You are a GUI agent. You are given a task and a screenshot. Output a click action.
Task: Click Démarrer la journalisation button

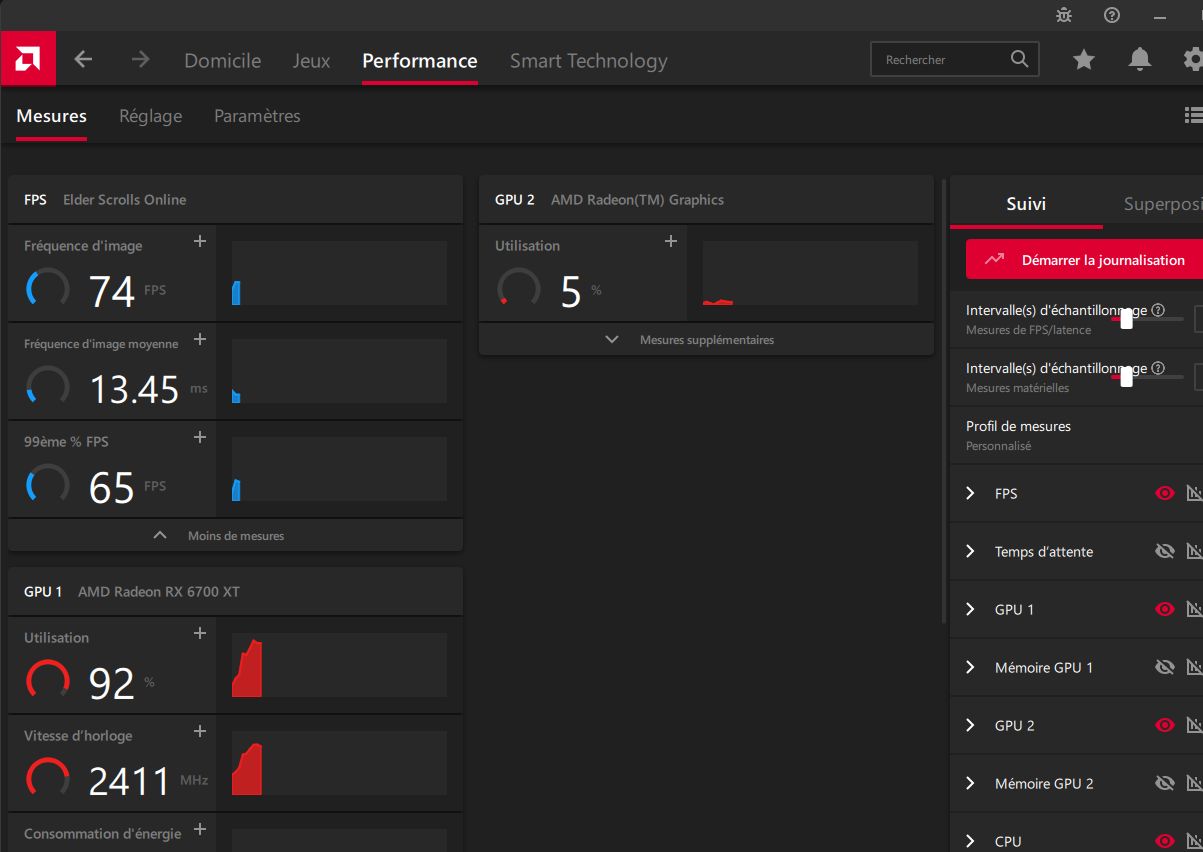(1085, 259)
